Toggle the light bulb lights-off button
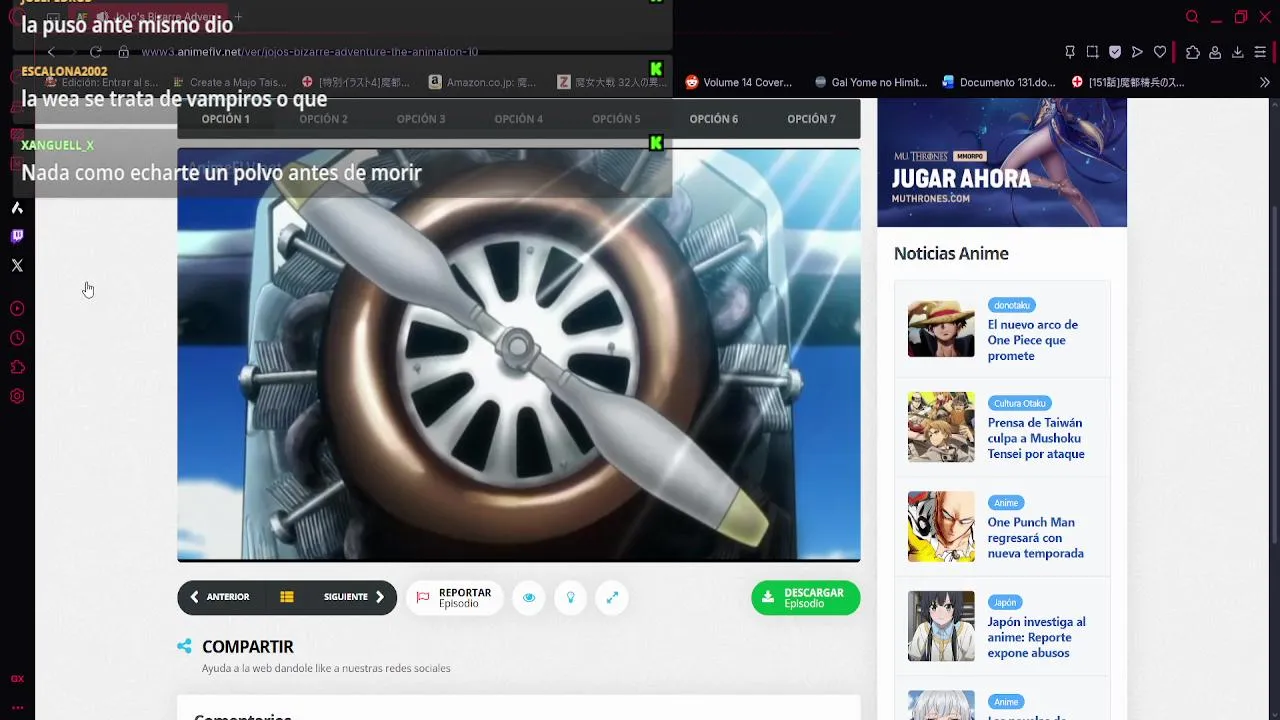Image resolution: width=1280 pixels, height=720 pixels. 570,598
